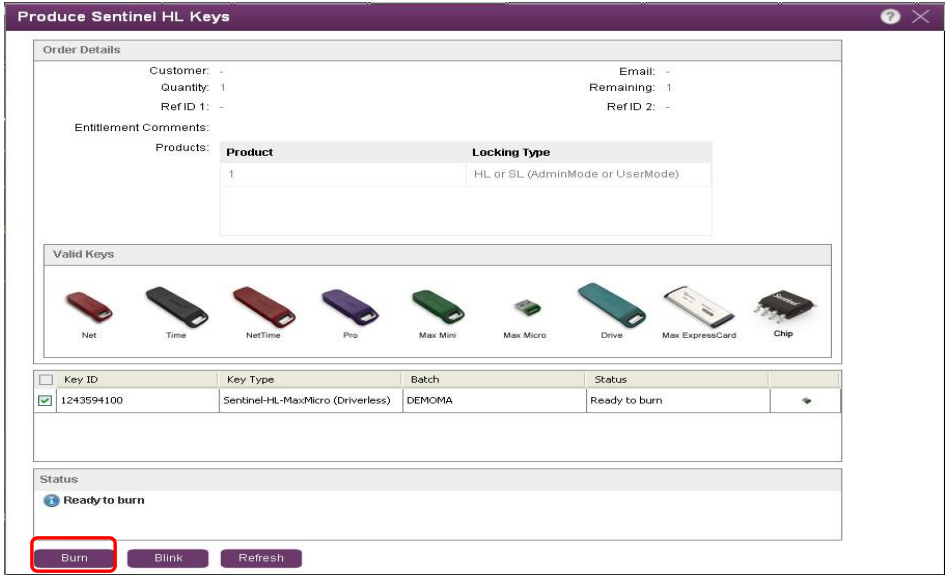
Task: Click the info icon beside Ready to burn
Action: tap(52, 500)
